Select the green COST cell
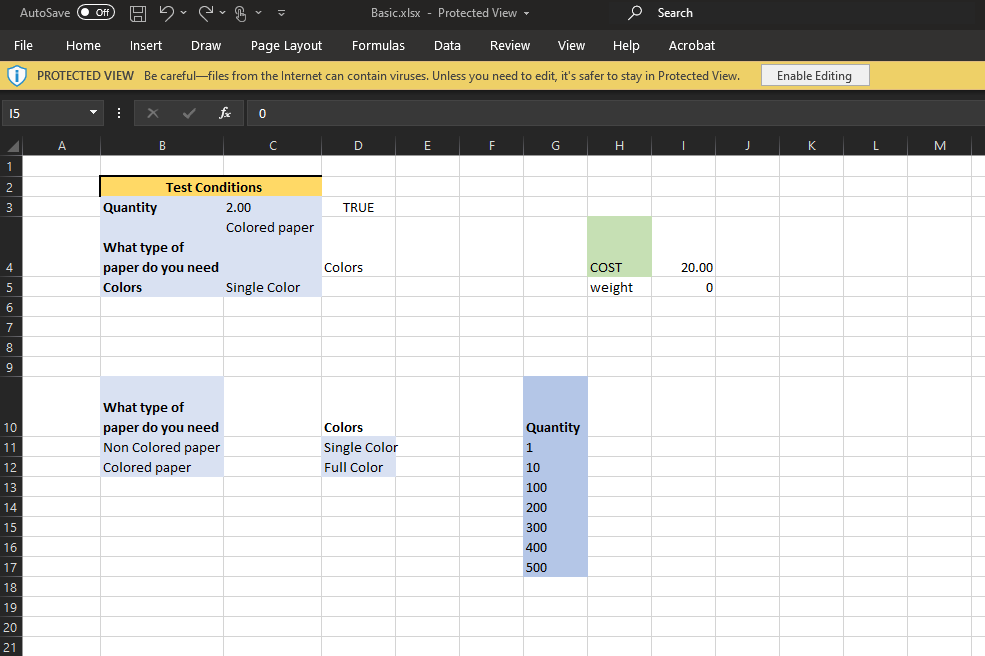 pos(619,247)
